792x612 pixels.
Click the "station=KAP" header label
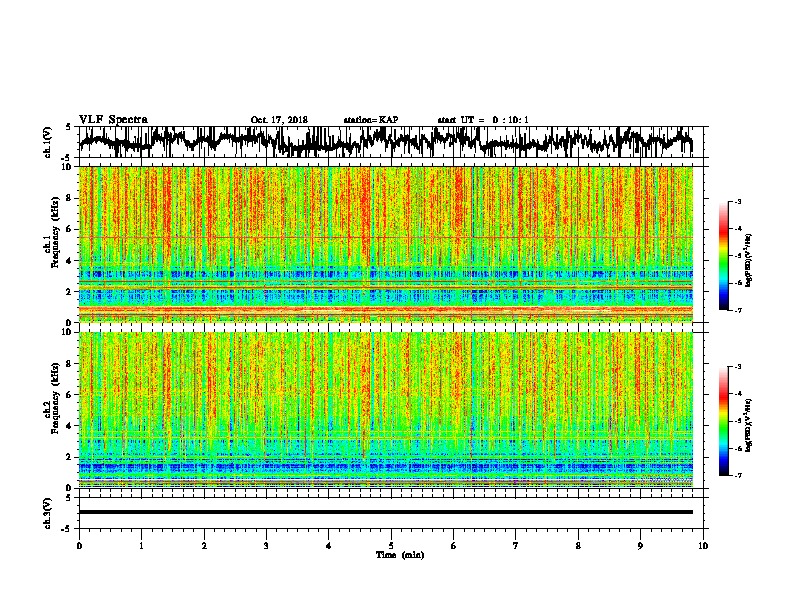pyautogui.click(x=371, y=120)
